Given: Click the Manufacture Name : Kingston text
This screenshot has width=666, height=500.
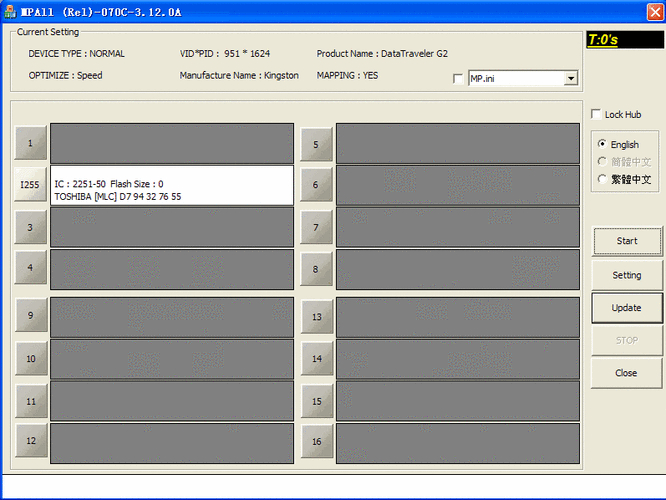Looking at the screenshot, I should click(239, 75).
